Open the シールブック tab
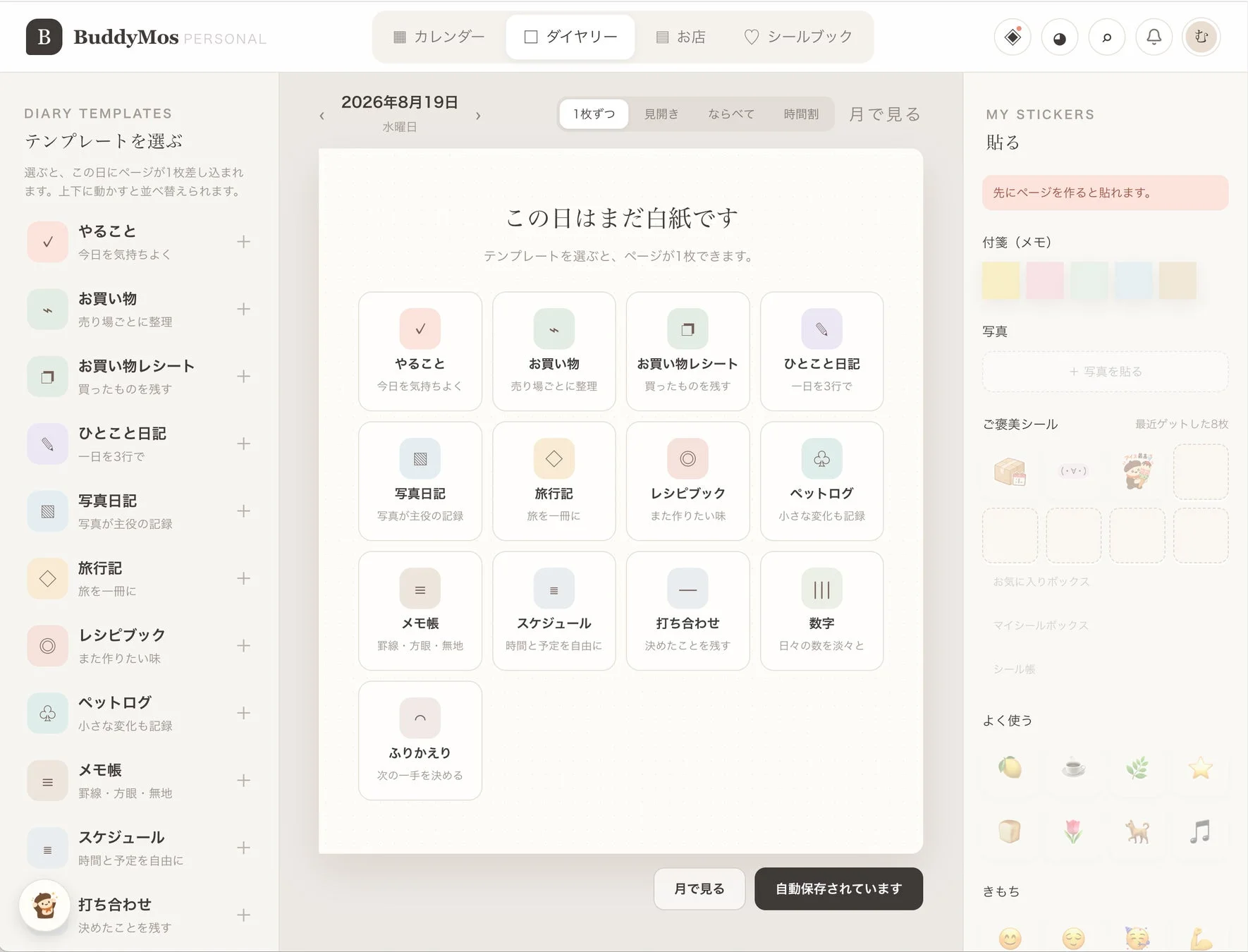 point(798,37)
